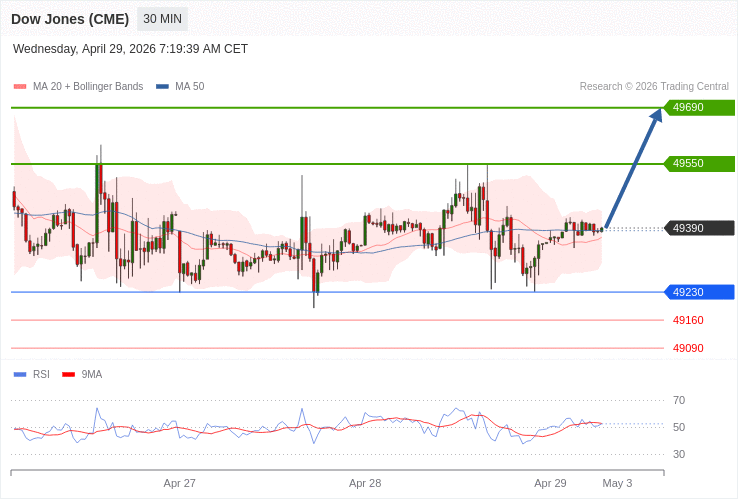Image resolution: width=738 pixels, height=500 pixels.
Task: Click the MA 50 legend label
Action: coord(190,87)
